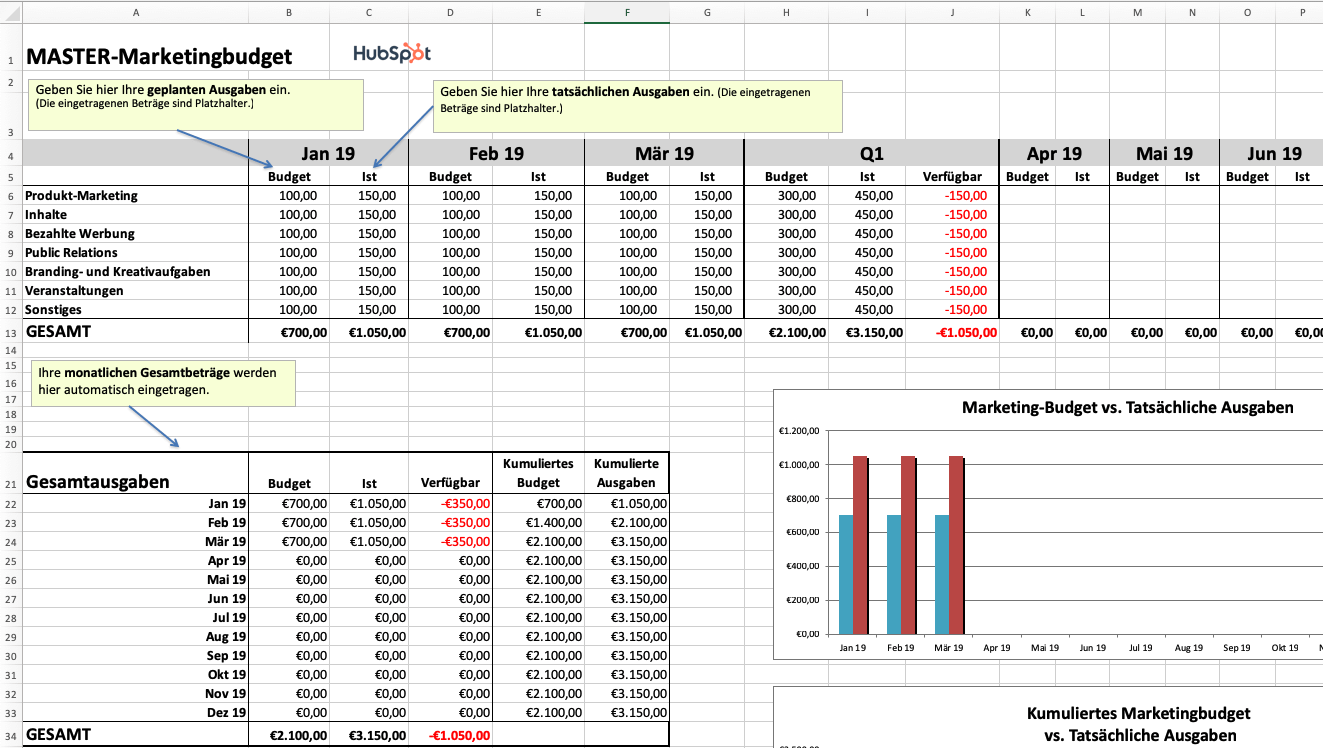1323x748 pixels.
Task: Click the Q1 header cell
Action: 872,154
